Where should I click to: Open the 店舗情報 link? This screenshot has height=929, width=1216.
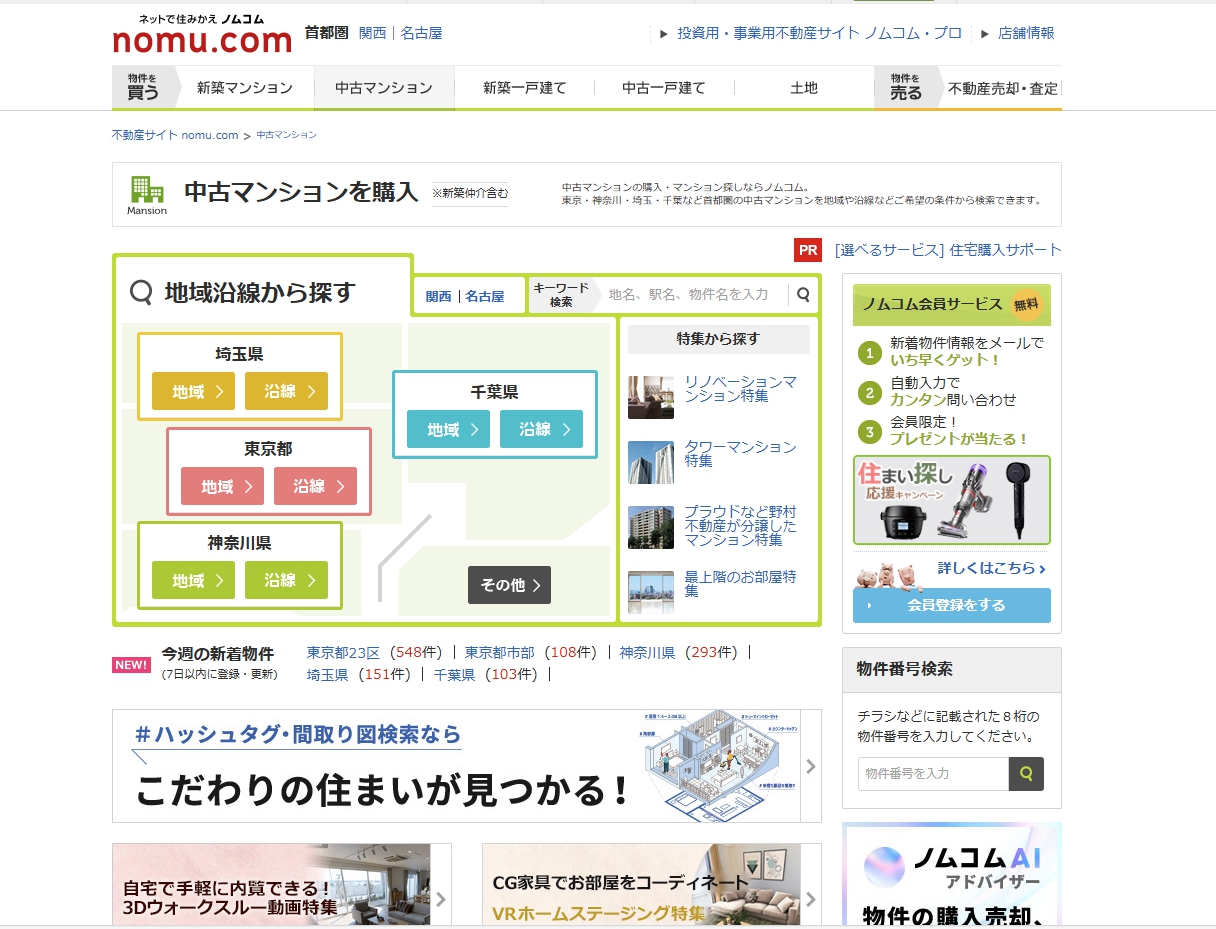click(x=1025, y=33)
